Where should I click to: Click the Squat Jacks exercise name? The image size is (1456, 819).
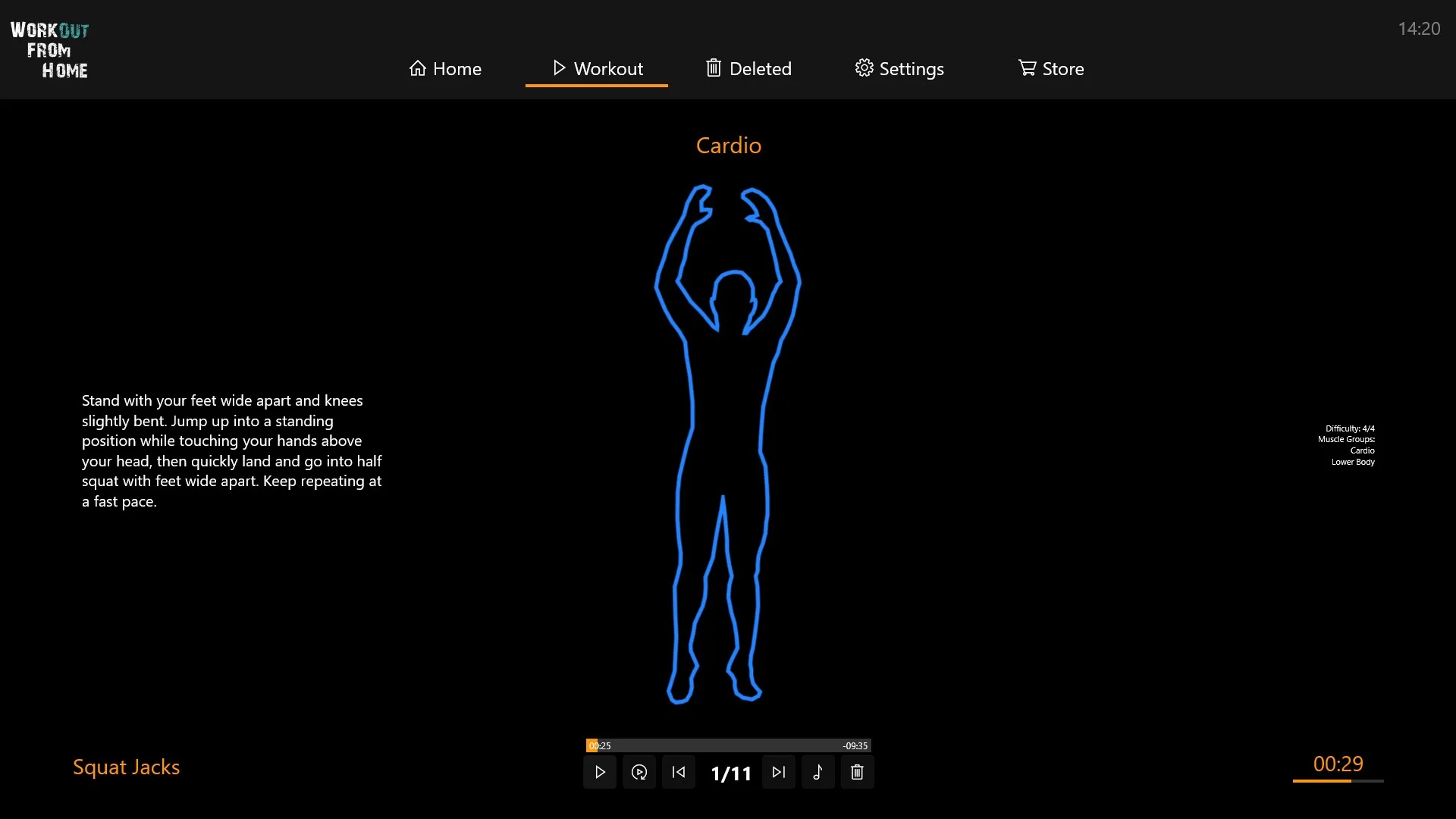(127, 767)
